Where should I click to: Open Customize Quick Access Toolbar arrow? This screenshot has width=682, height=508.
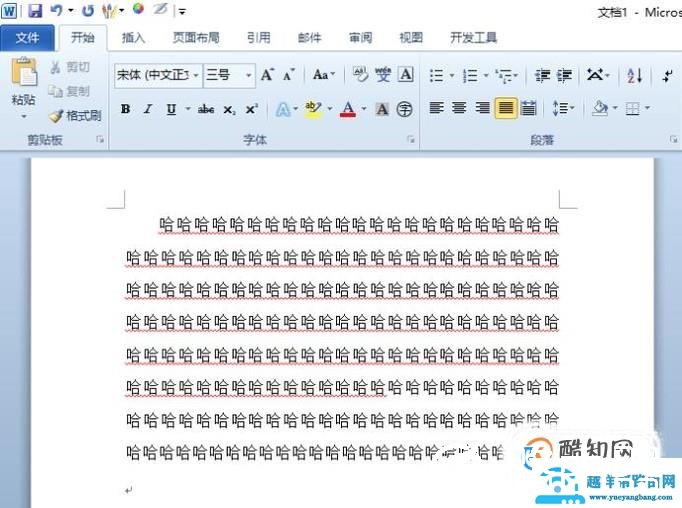183,12
